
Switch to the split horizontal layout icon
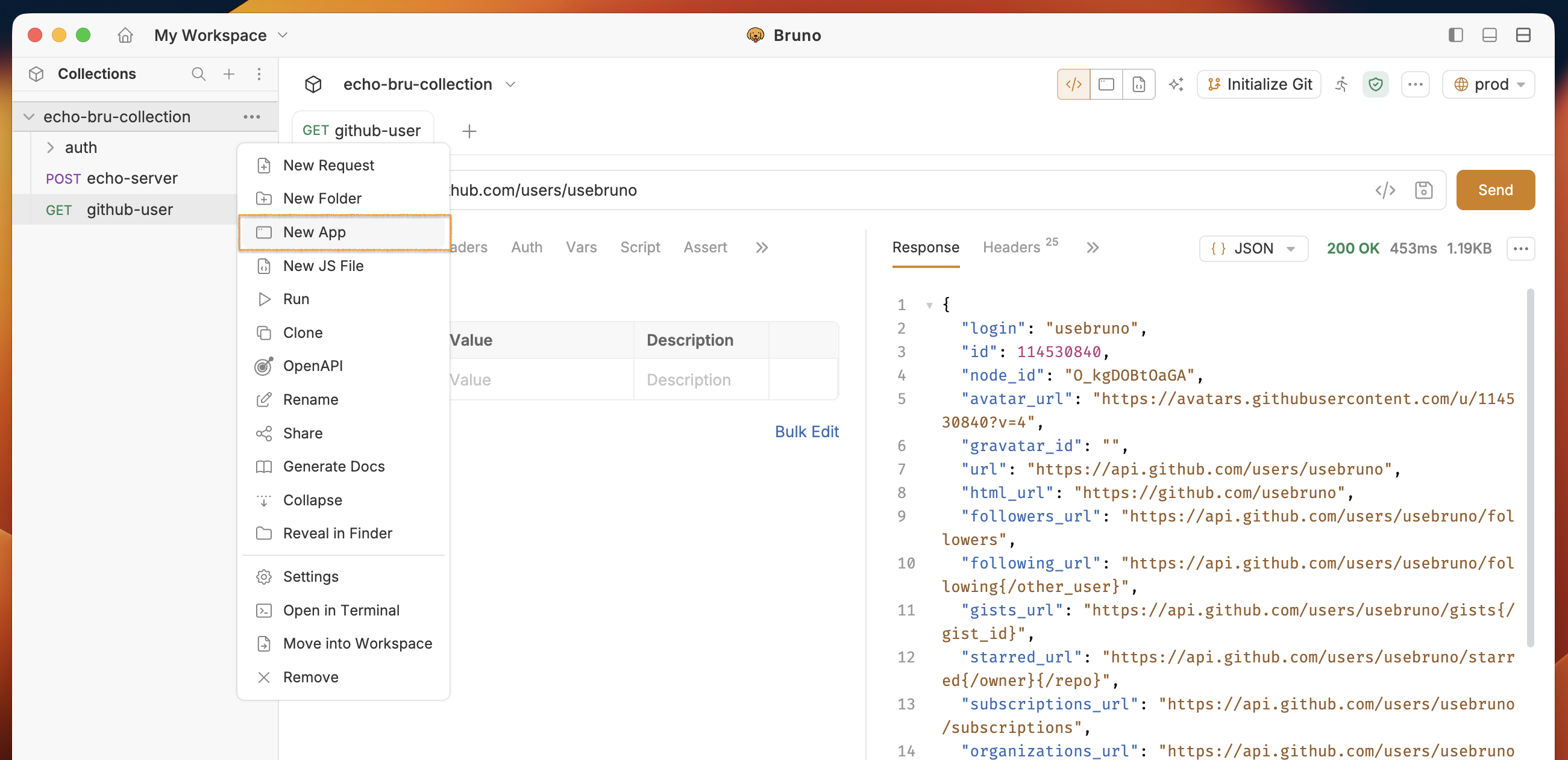click(1523, 36)
